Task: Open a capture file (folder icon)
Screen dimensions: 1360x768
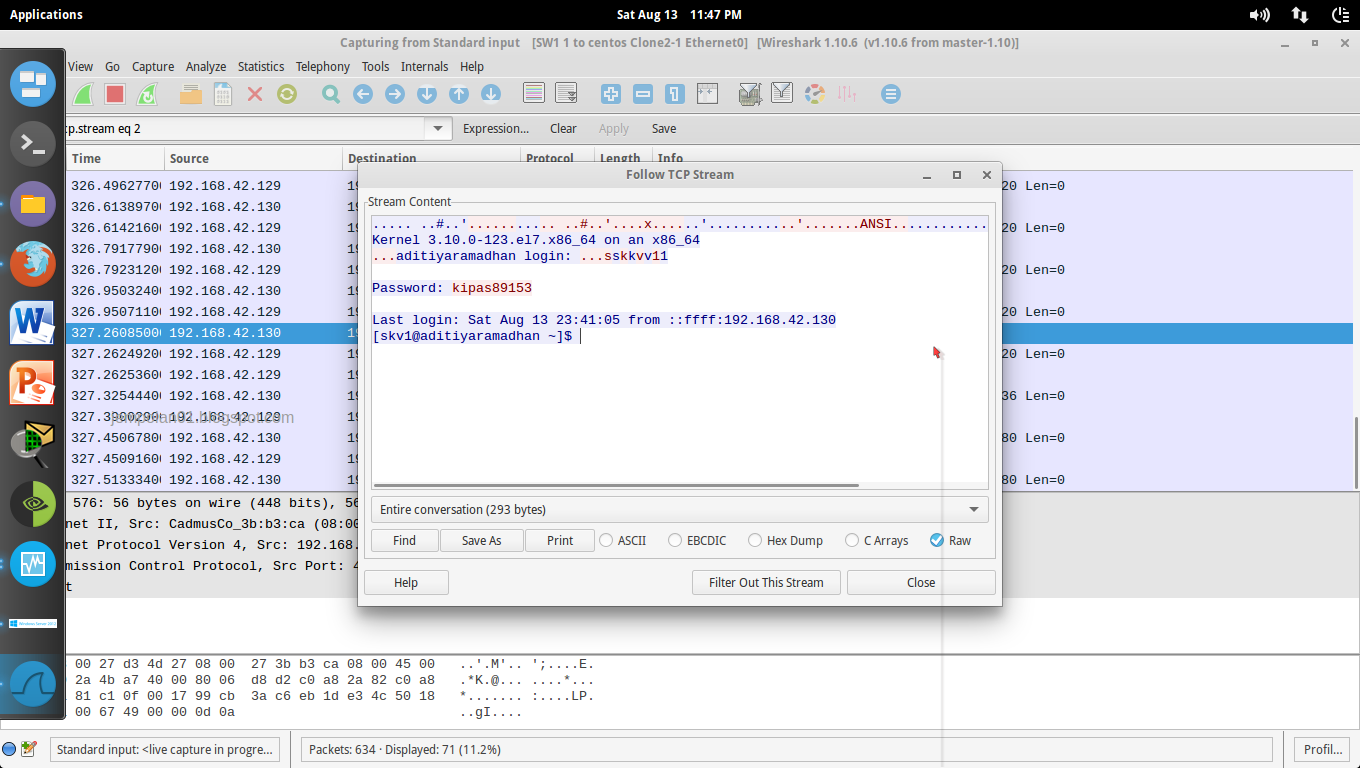Action: click(x=191, y=94)
